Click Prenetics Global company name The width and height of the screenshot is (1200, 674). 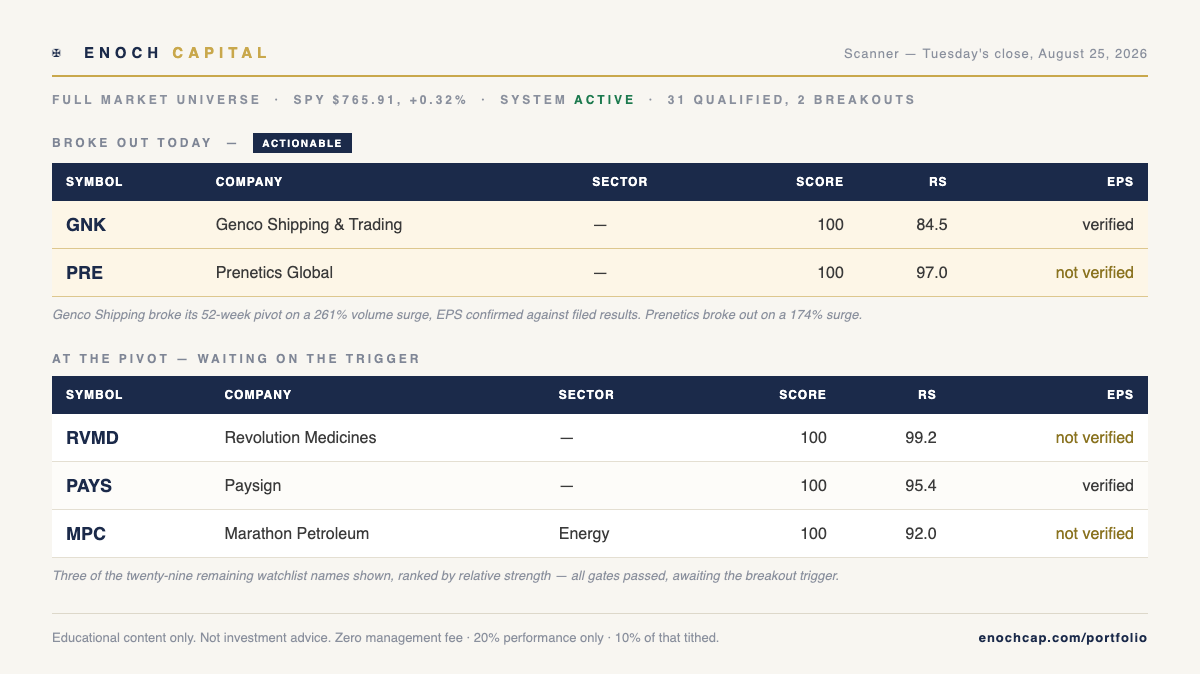274,273
